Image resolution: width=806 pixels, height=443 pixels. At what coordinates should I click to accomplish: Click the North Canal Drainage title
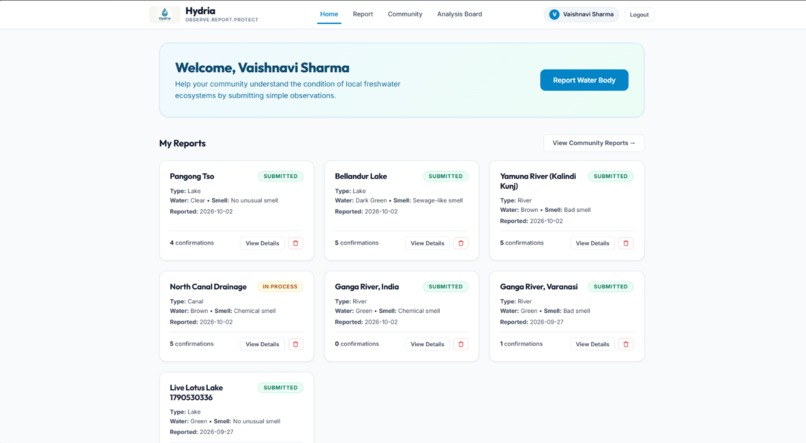208,287
